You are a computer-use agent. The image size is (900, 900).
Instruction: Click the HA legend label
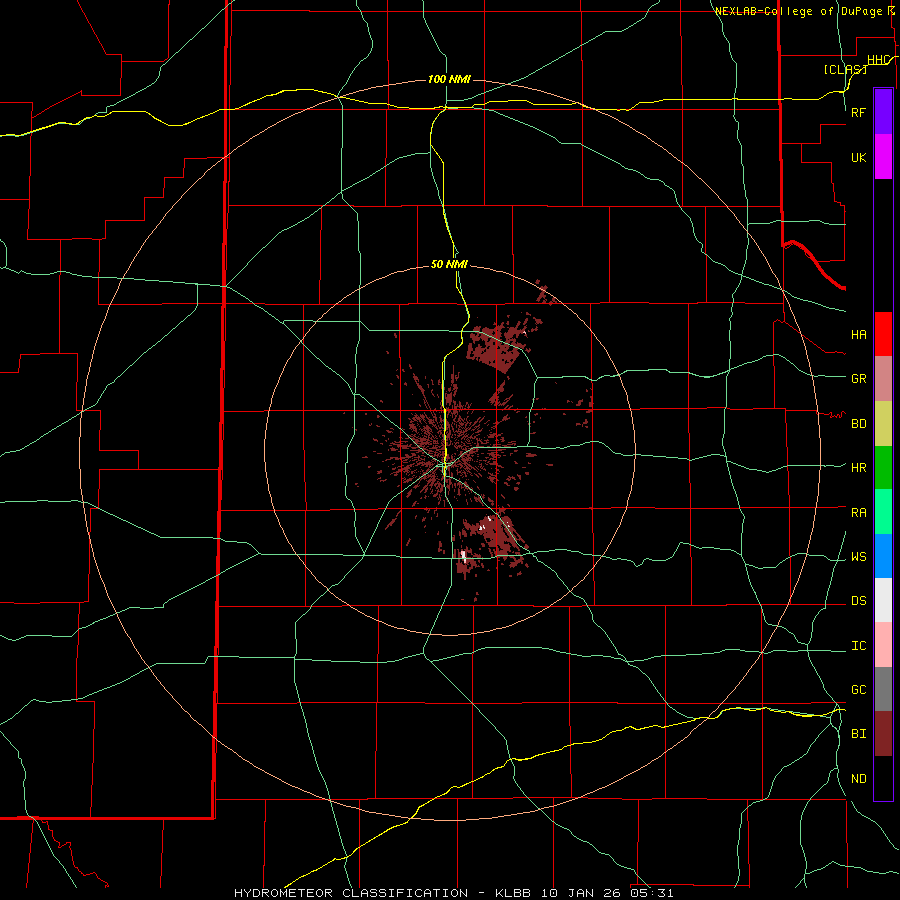(859, 335)
